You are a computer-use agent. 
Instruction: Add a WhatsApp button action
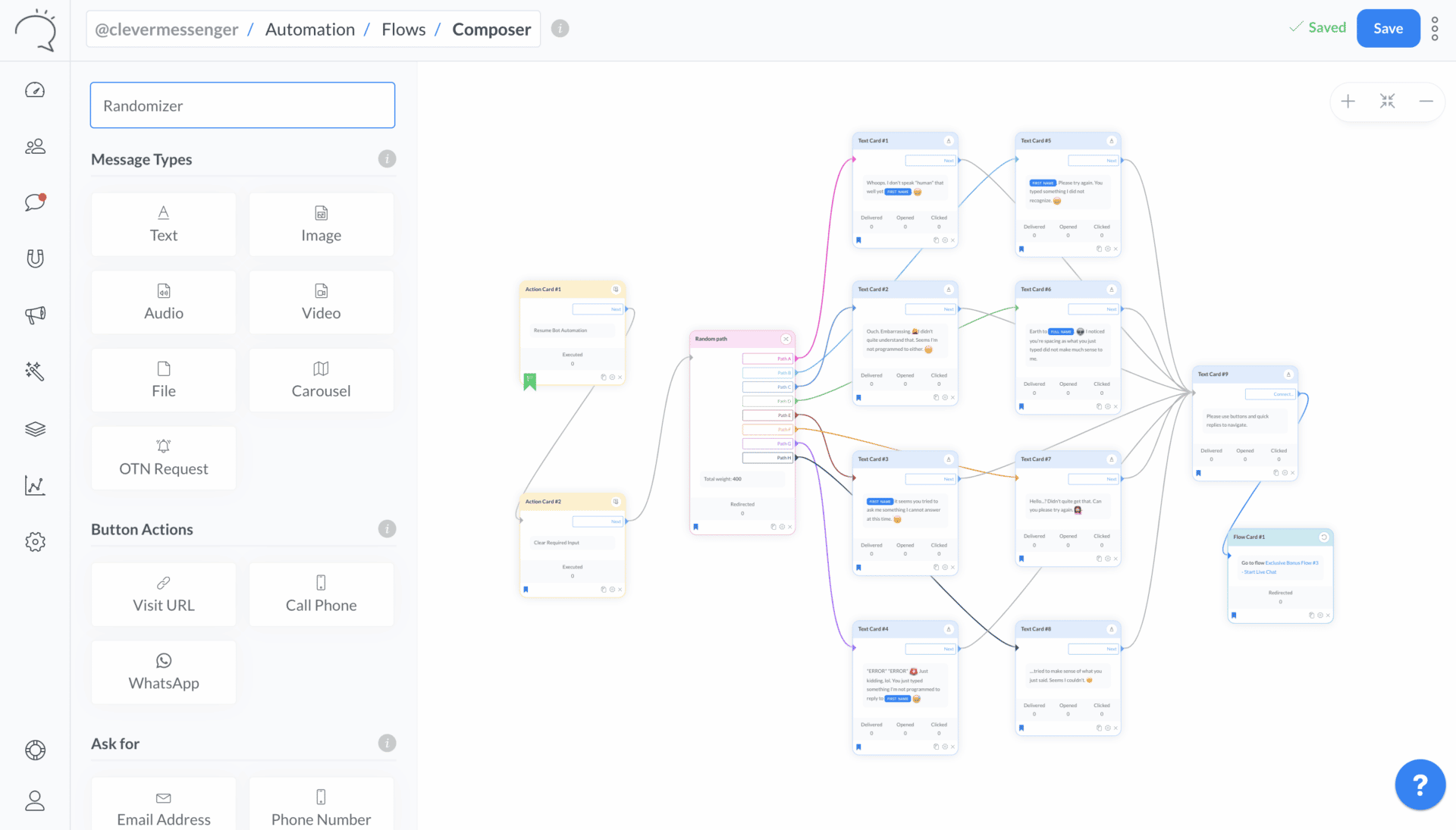pos(164,673)
